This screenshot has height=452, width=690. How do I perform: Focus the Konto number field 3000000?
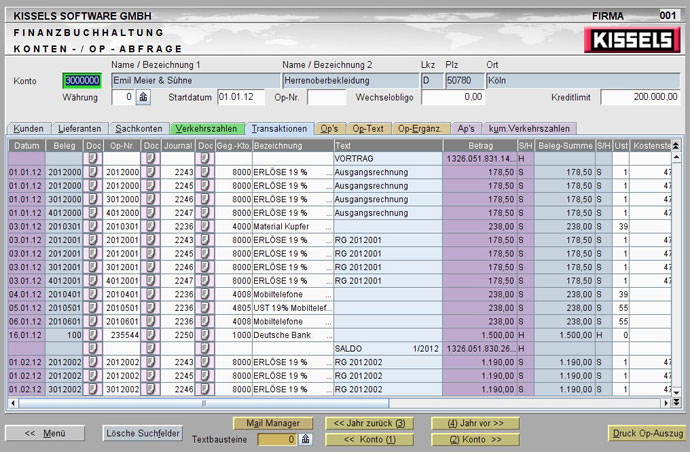pyautogui.click(x=82, y=81)
